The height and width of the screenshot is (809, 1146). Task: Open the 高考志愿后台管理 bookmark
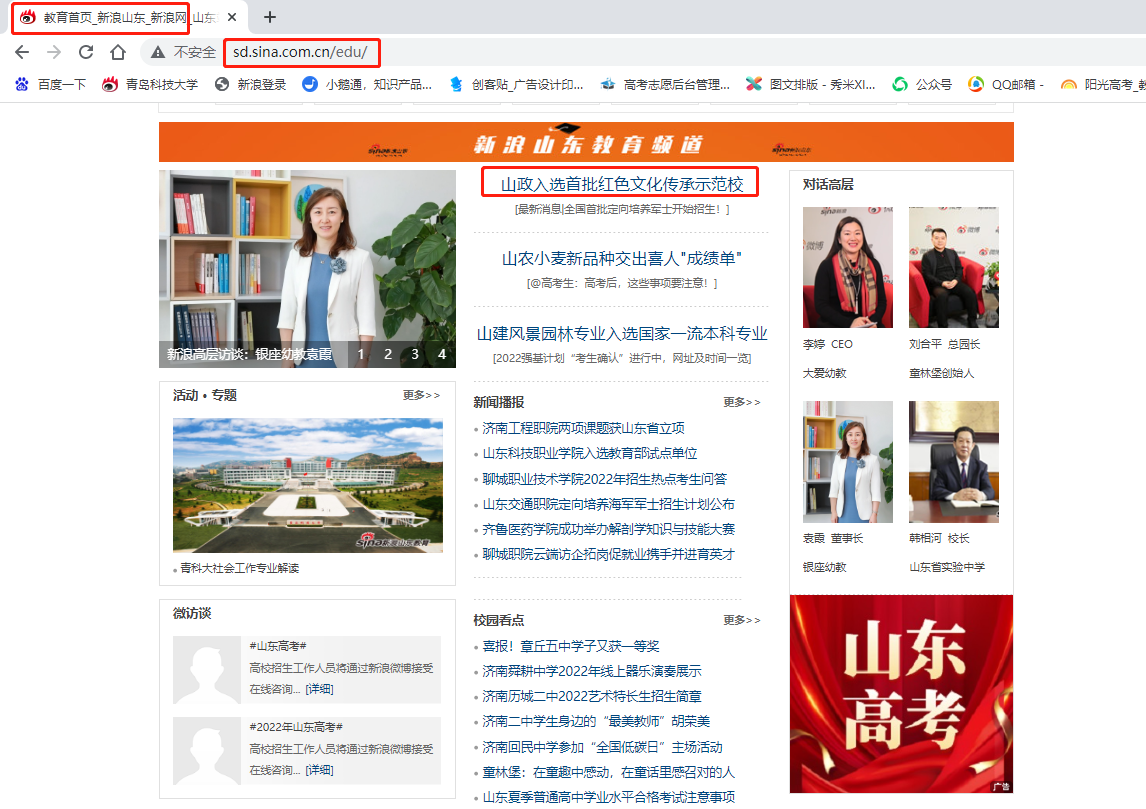[x=665, y=84]
